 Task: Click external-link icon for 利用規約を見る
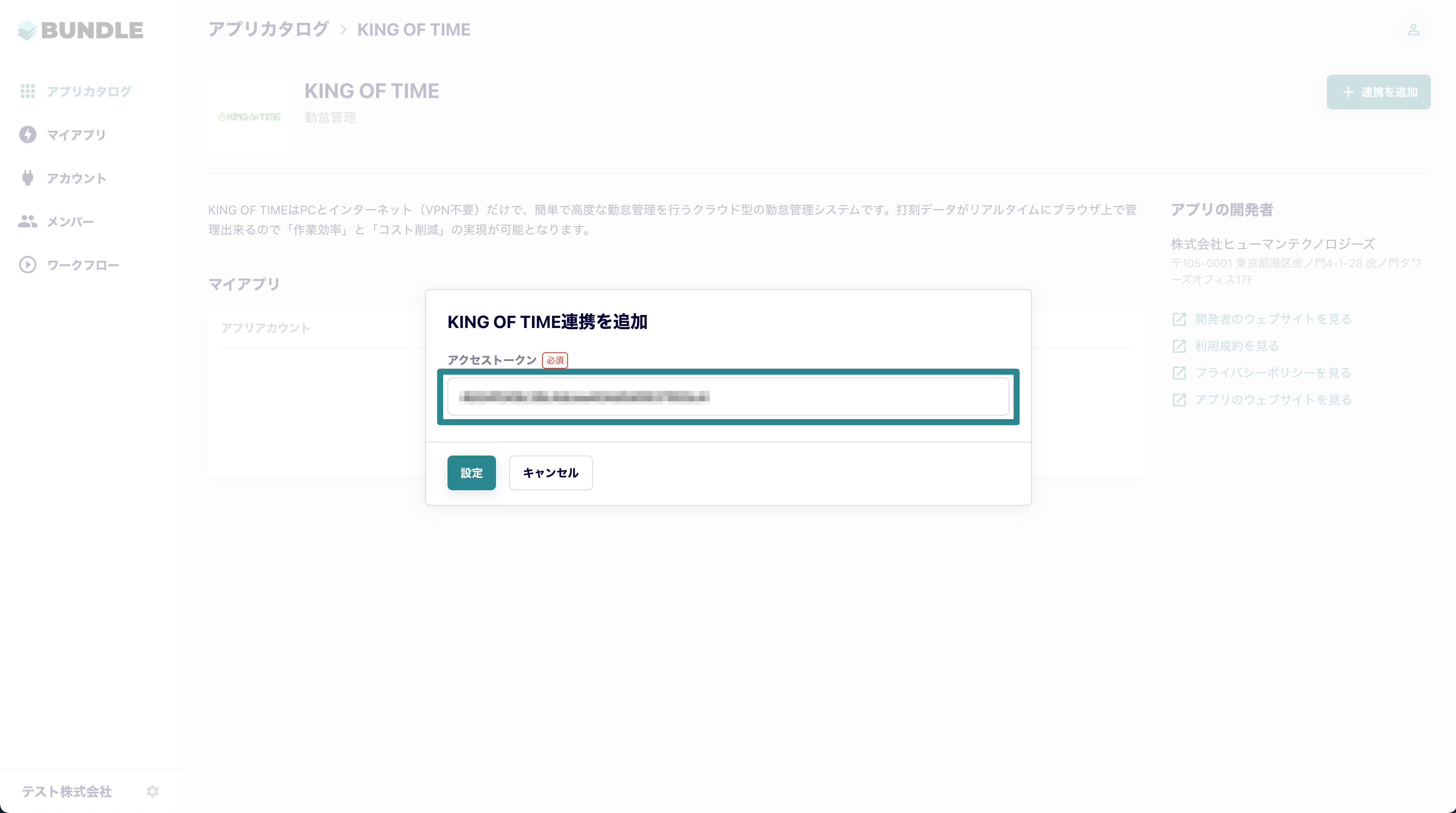pyautogui.click(x=1179, y=346)
